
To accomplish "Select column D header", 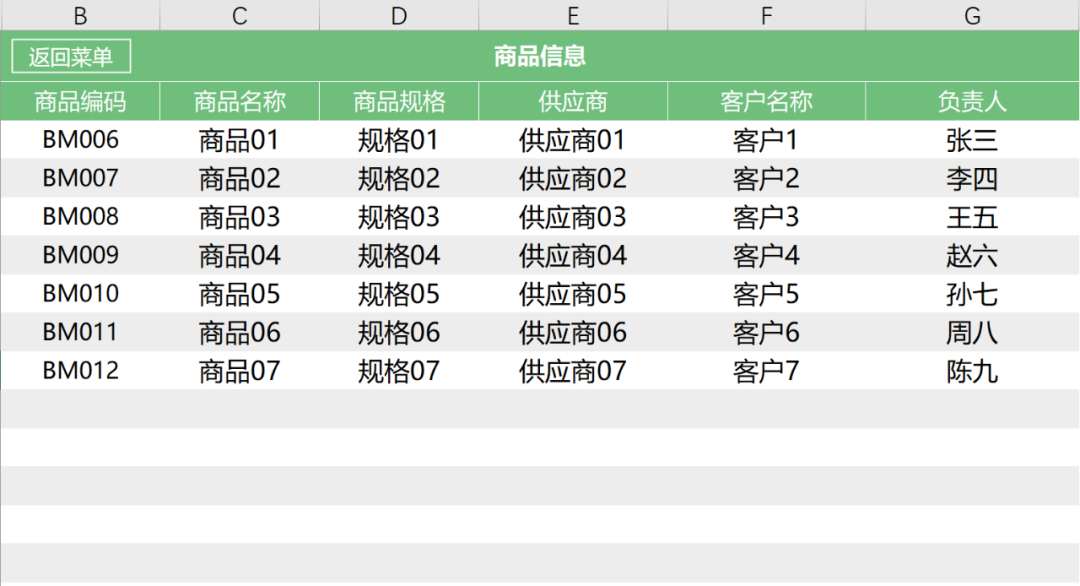I will point(399,15).
